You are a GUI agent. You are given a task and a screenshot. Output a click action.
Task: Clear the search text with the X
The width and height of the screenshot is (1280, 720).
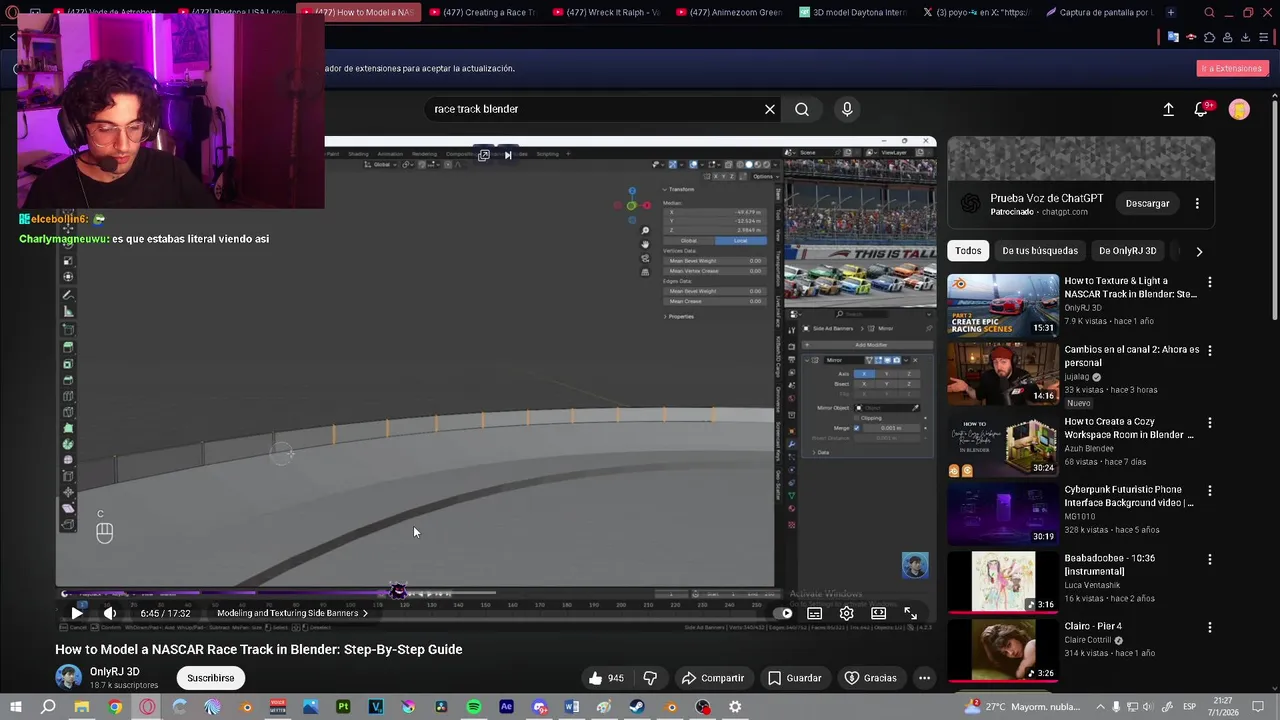[x=770, y=109]
